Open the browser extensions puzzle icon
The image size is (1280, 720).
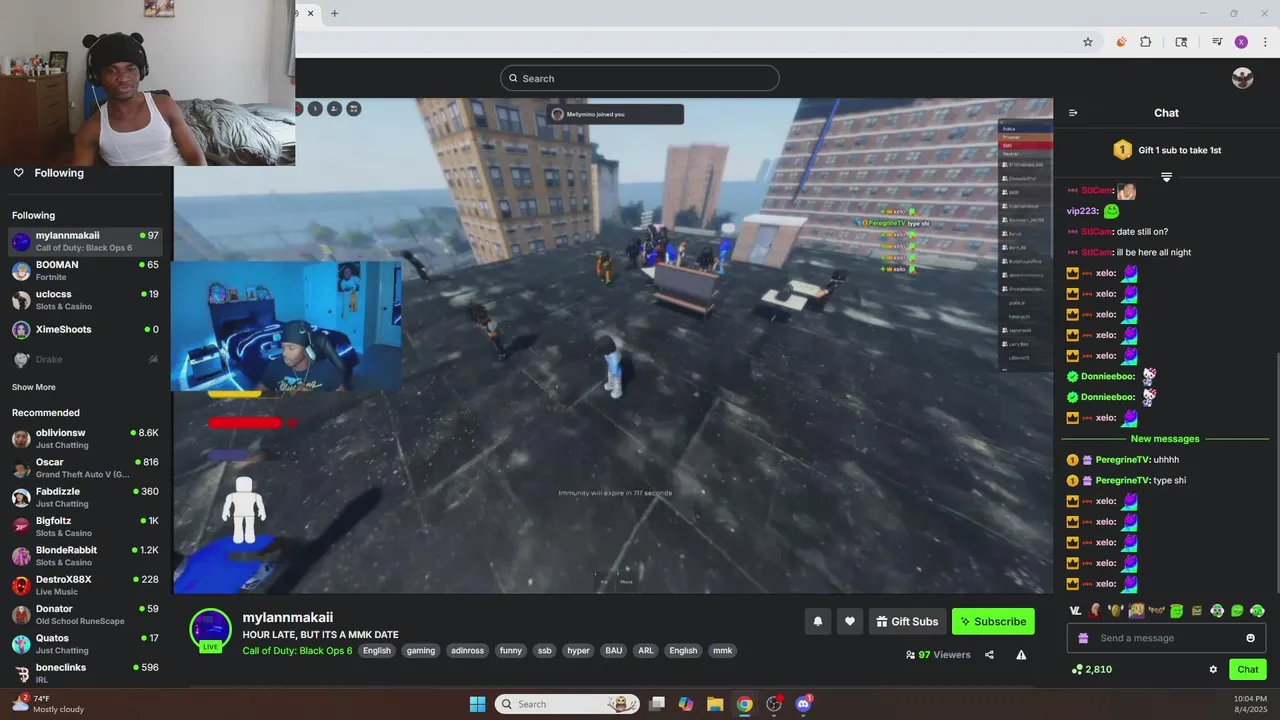coord(1145,42)
